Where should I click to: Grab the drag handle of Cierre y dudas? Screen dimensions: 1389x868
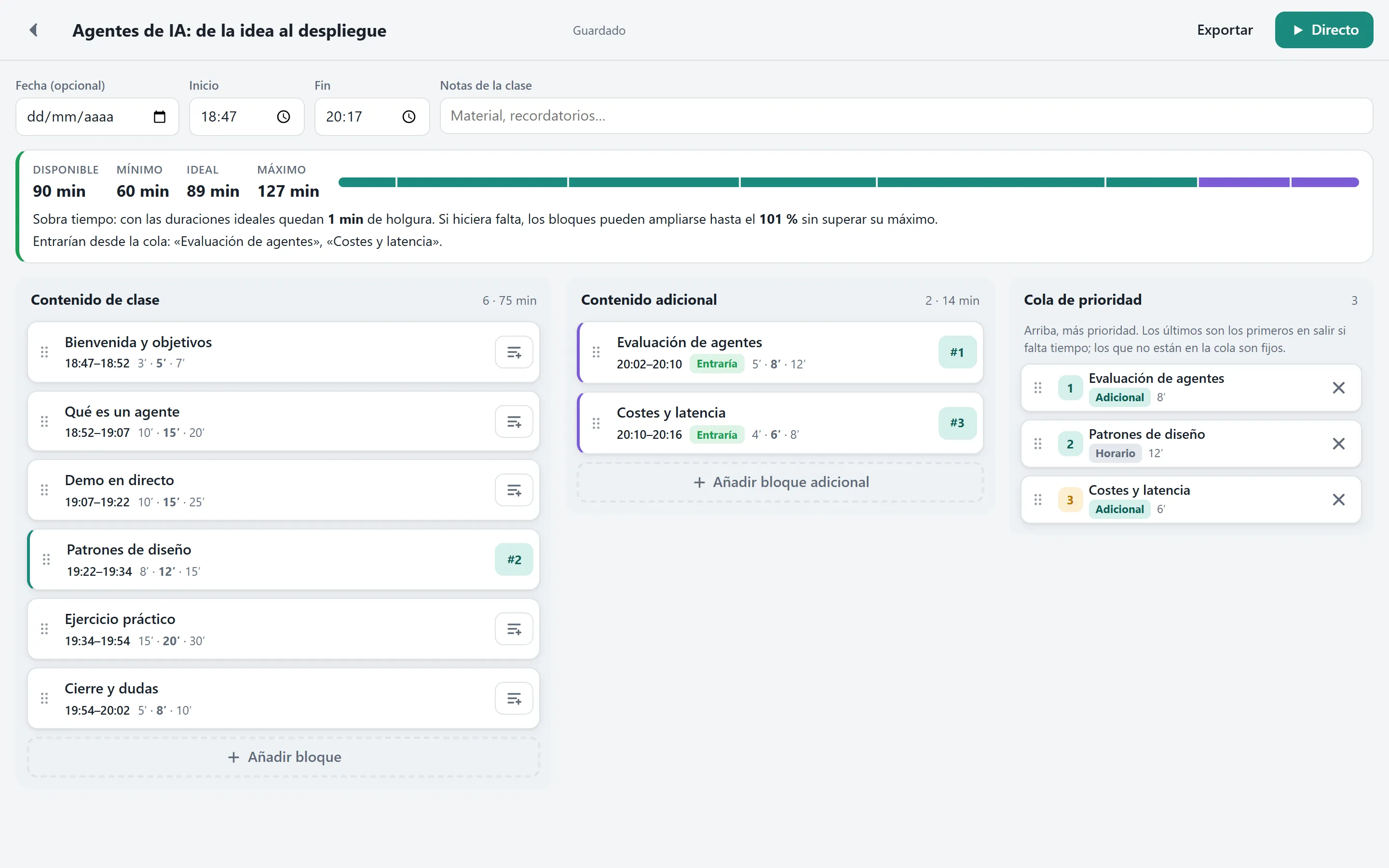pyautogui.click(x=44, y=699)
